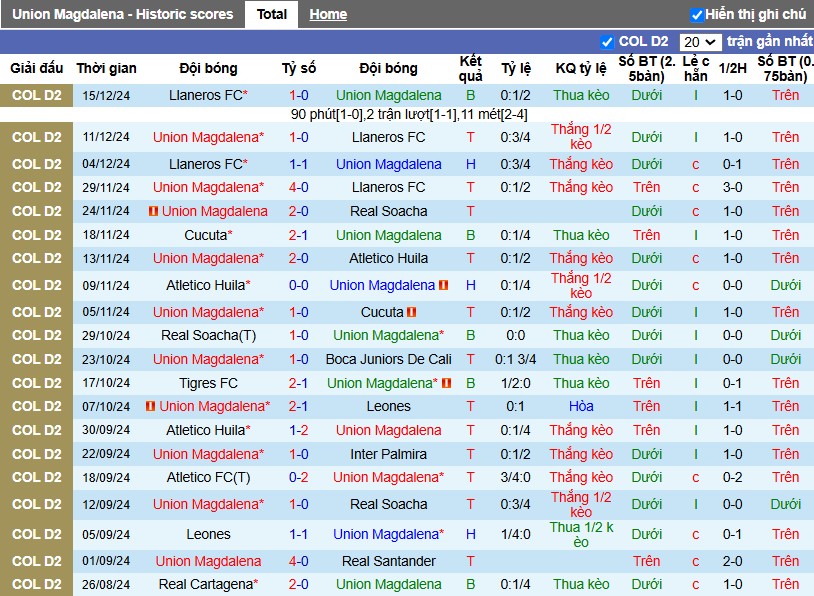Click the 1-1 half-time score on 07/10/24
This screenshot has width=814, height=596.
tap(732, 406)
